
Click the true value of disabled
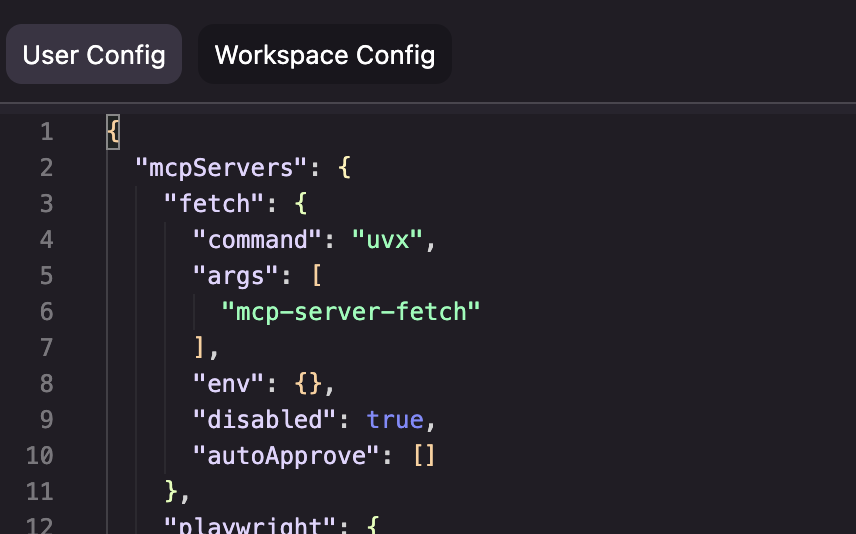pyautogui.click(x=396, y=419)
